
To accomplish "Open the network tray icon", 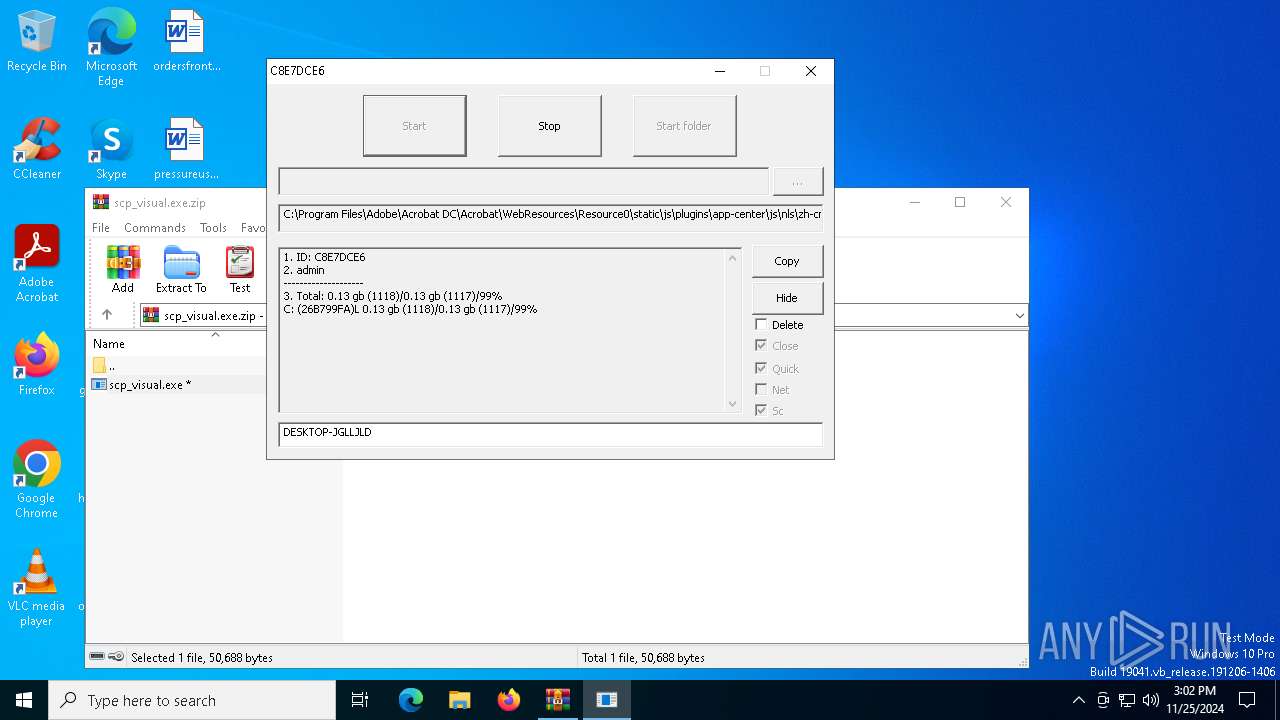I will (1127, 700).
